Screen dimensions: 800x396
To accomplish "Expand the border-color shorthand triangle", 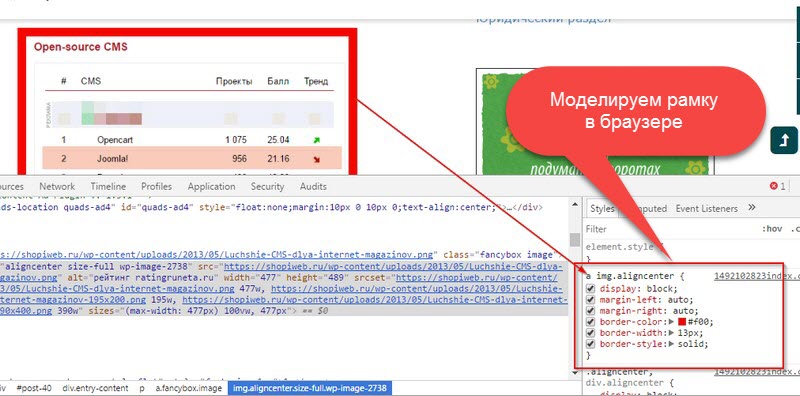I will [x=673, y=321].
